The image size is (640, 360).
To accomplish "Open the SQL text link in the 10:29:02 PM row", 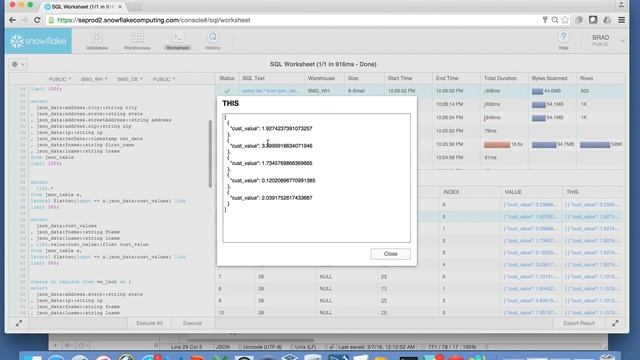I will [x=271, y=91].
